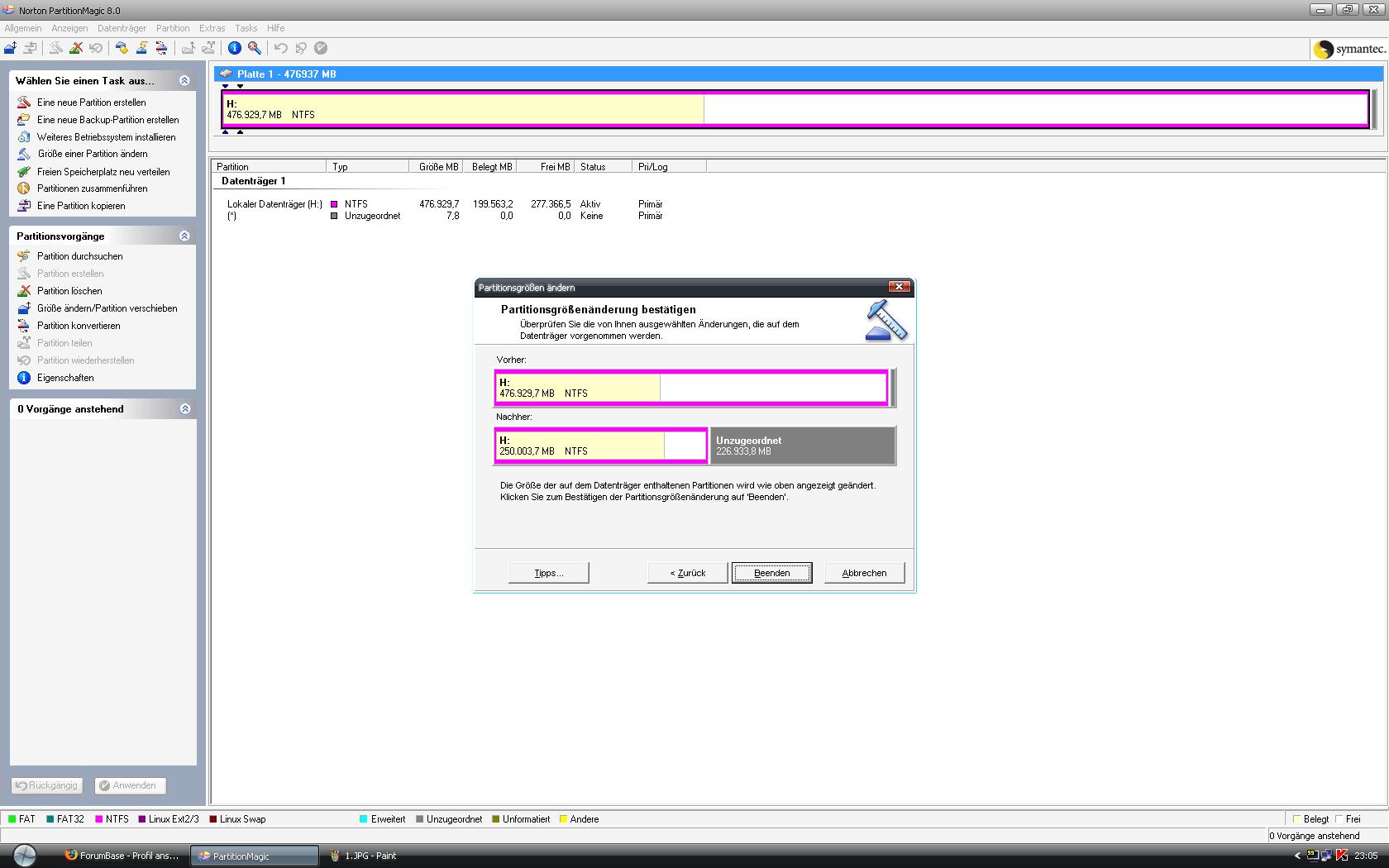The image size is (1389, 868).
Task: Click the '< Zurück' button
Action: click(687, 573)
